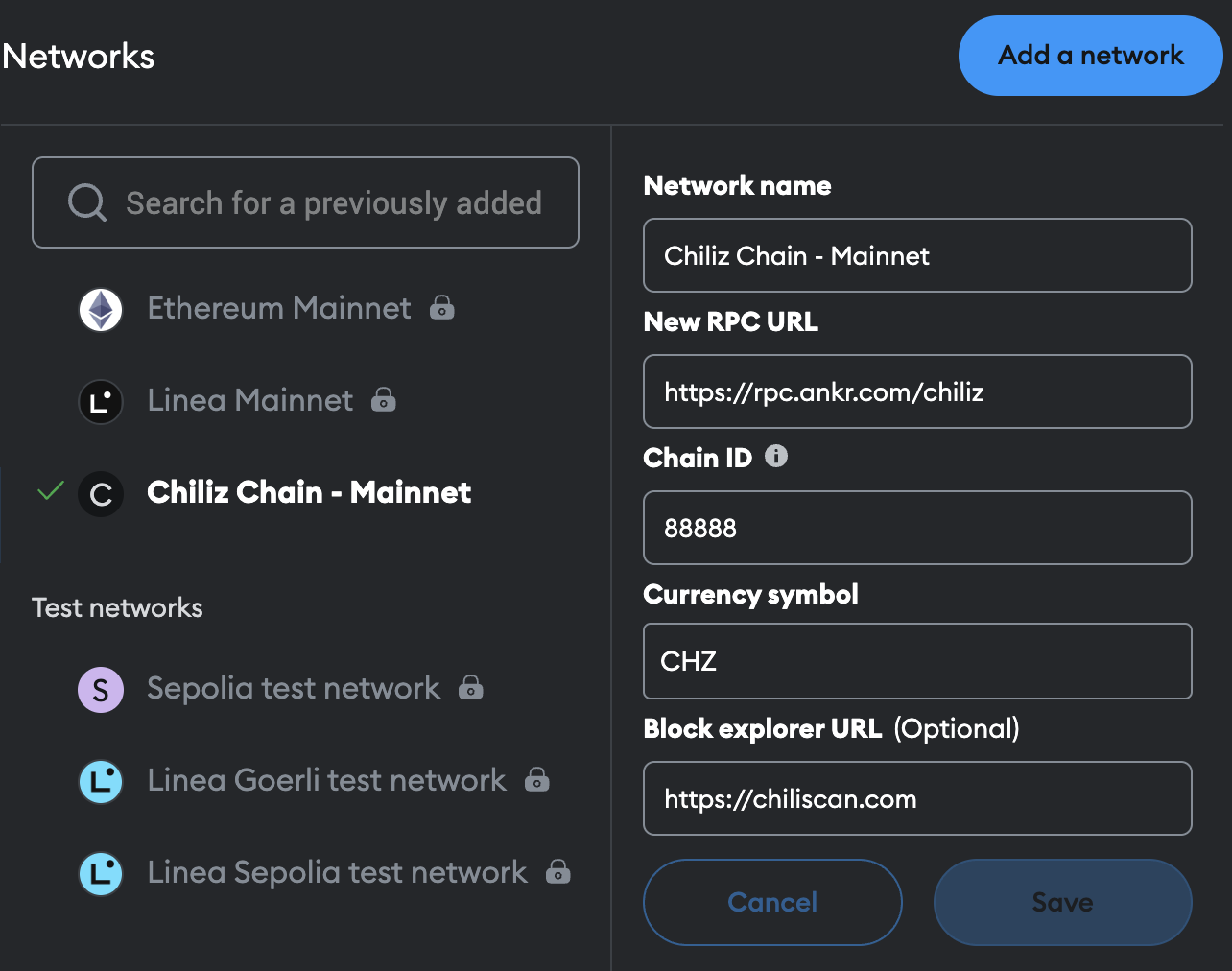The image size is (1232, 971).
Task: Click the Block explorer URL field
Action: click(x=917, y=798)
